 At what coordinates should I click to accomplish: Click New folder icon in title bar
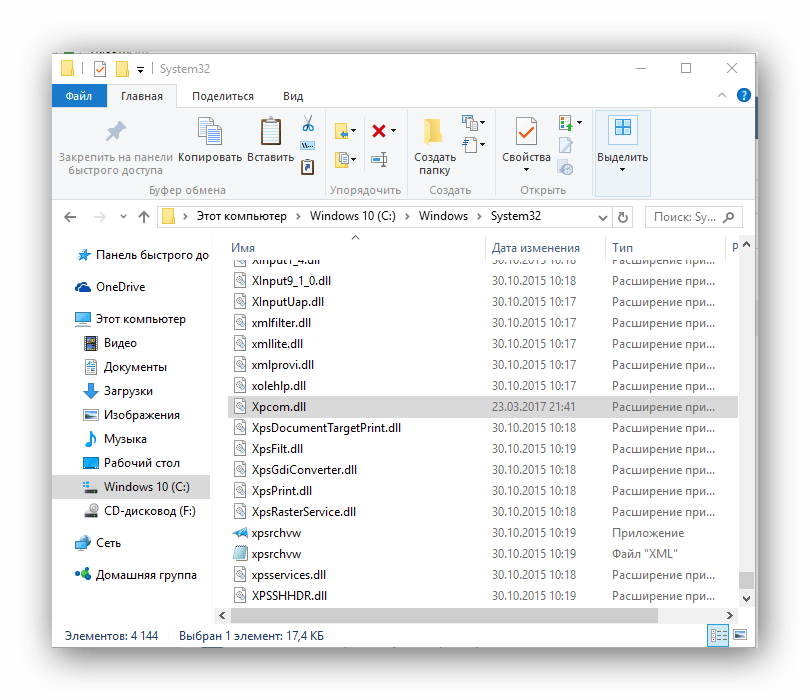tap(122, 69)
